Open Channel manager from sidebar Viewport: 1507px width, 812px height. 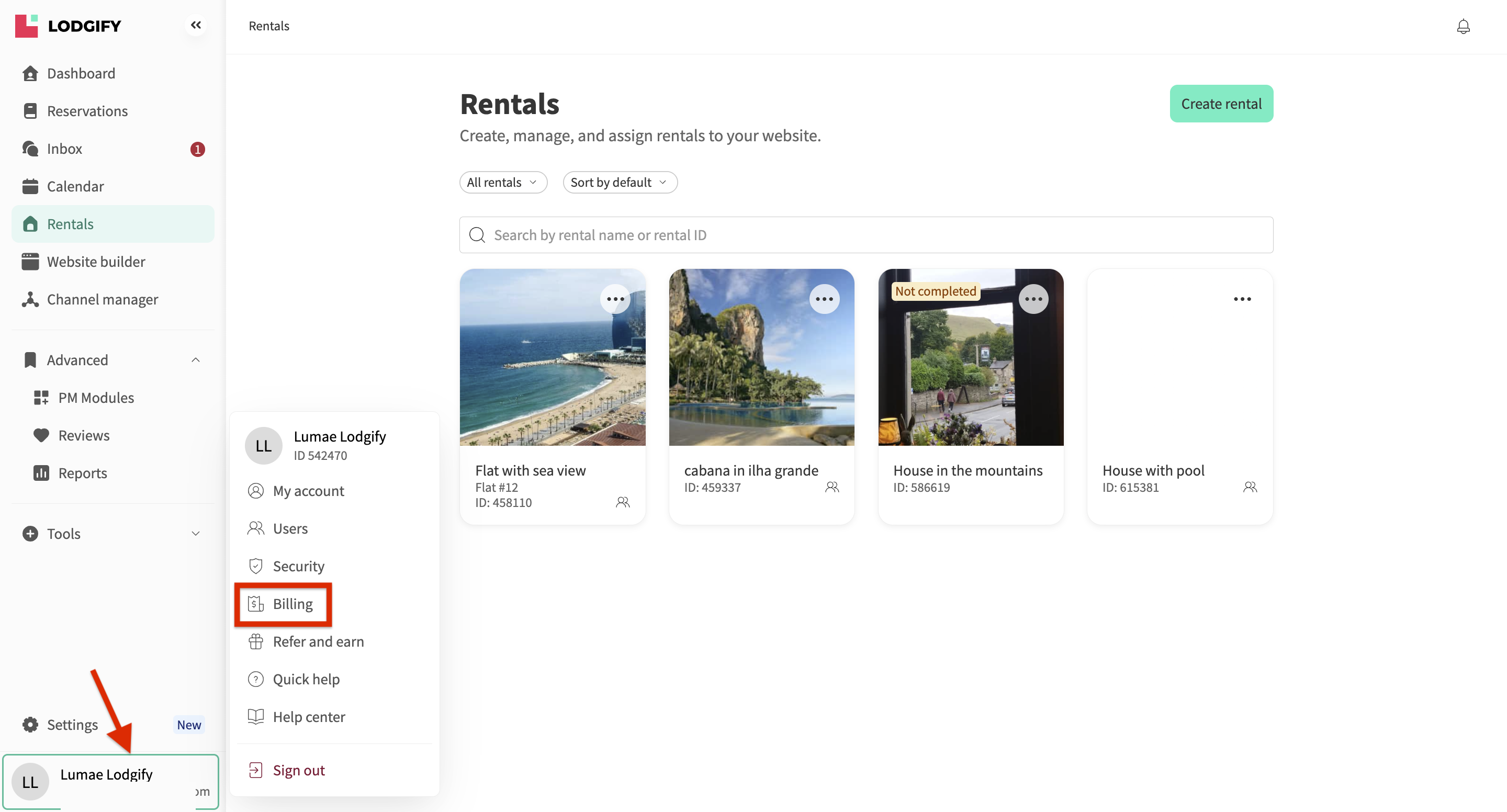pyautogui.click(x=103, y=299)
